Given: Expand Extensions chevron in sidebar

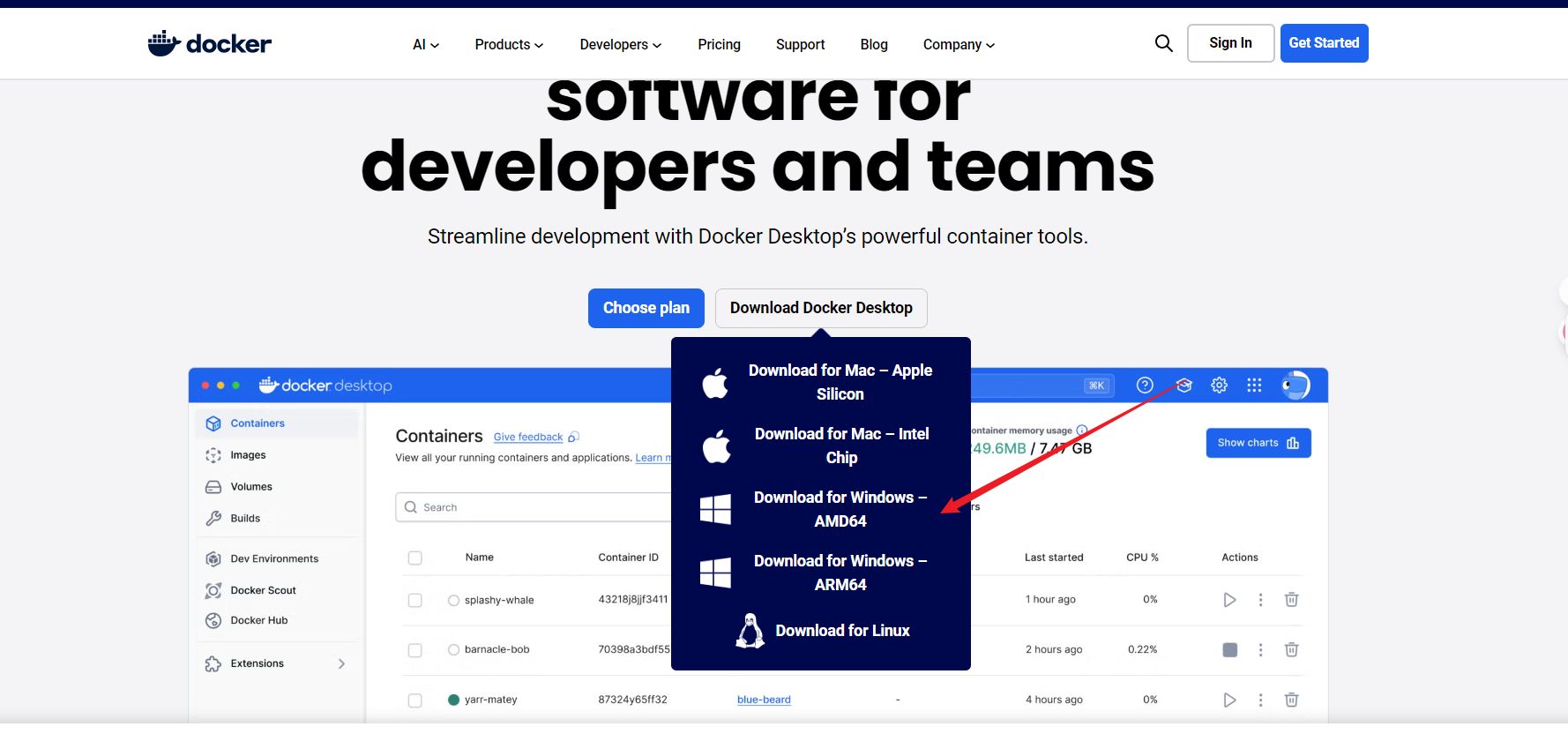Looking at the screenshot, I should 341,664.
